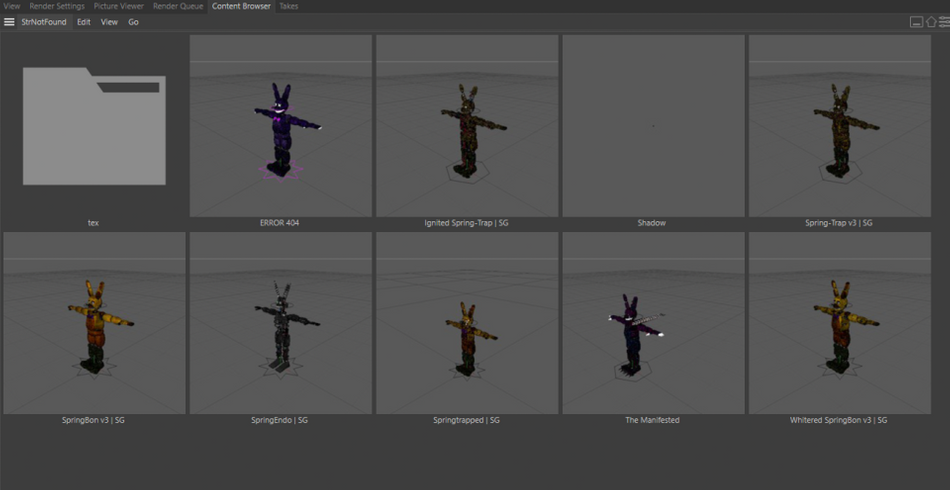Switch to the View tab
Viewport: 950px width, 490px height.
point(12,6)
